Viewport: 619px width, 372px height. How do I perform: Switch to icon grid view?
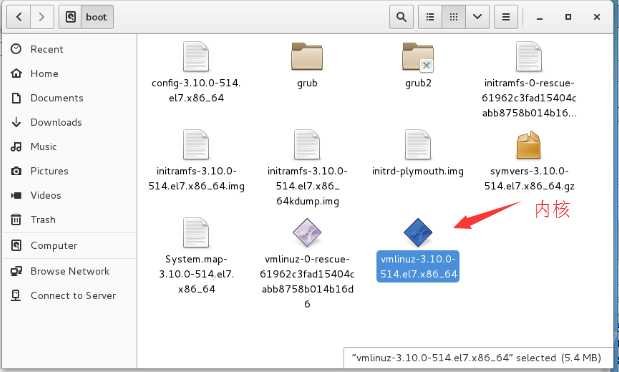click(x=454, y=17)
